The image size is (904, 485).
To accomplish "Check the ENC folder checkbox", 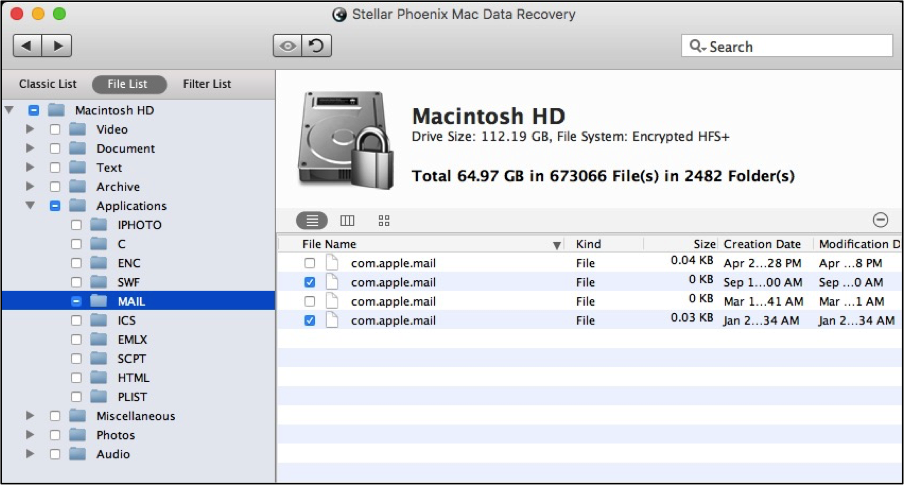I will pos(76,263).
